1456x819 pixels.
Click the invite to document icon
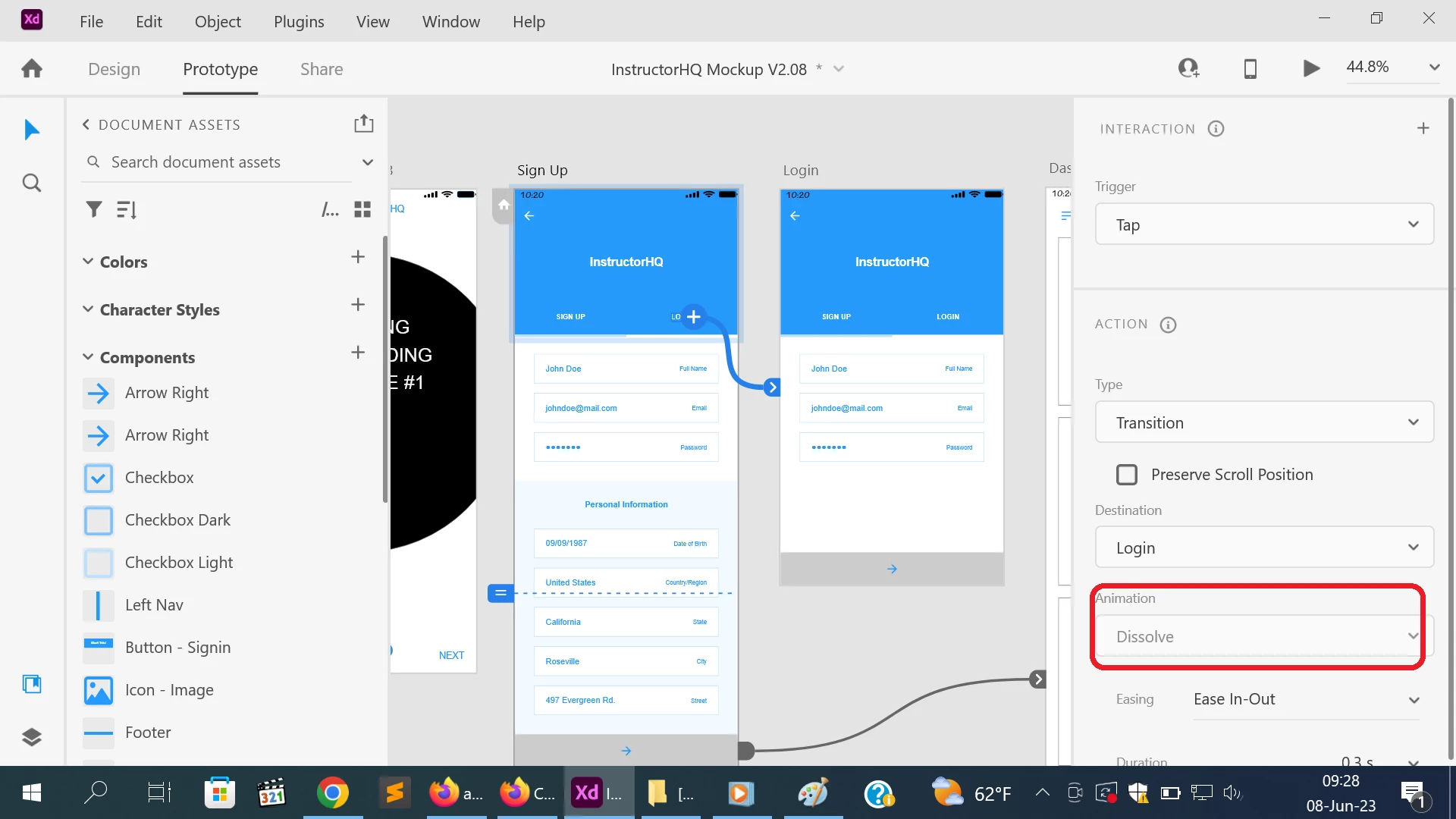1188,68
